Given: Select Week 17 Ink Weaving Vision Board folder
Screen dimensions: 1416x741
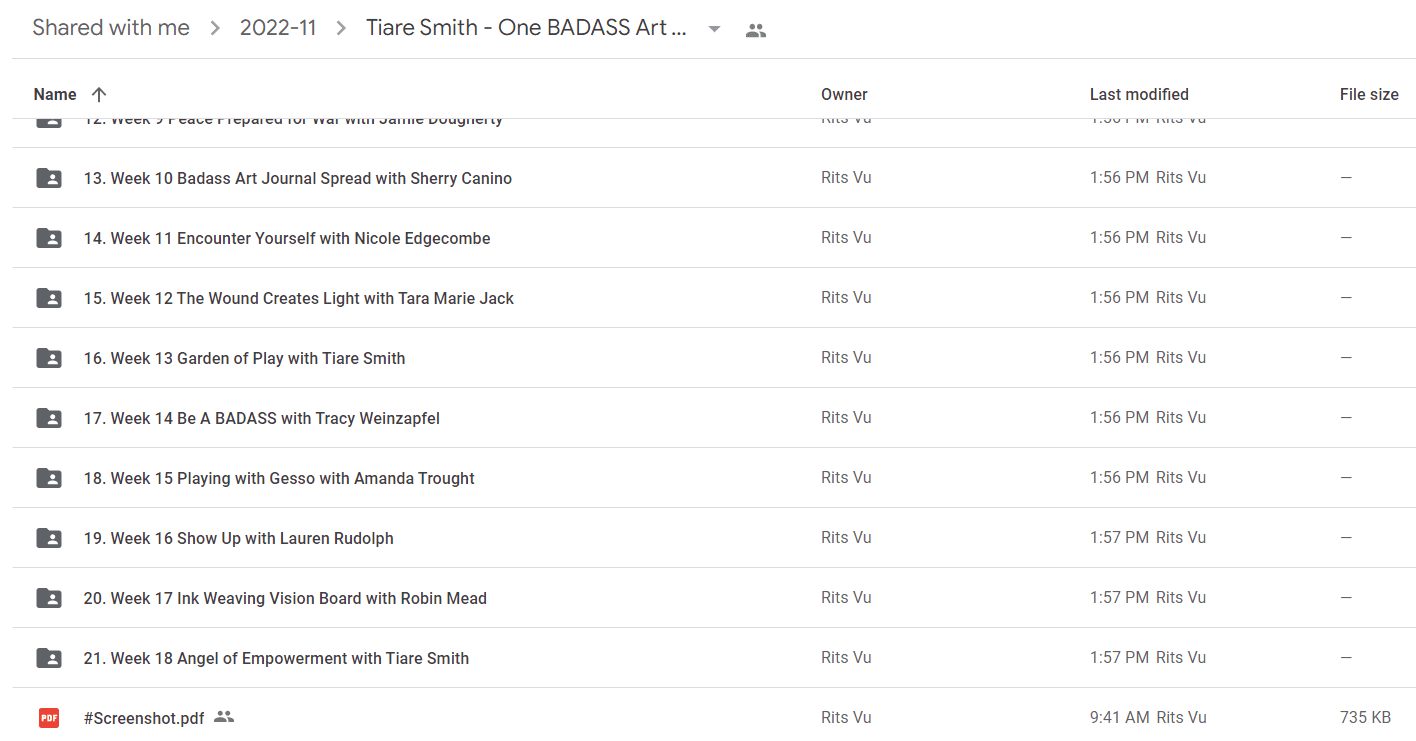Looking at the screenshot, I should click(714, 598).
